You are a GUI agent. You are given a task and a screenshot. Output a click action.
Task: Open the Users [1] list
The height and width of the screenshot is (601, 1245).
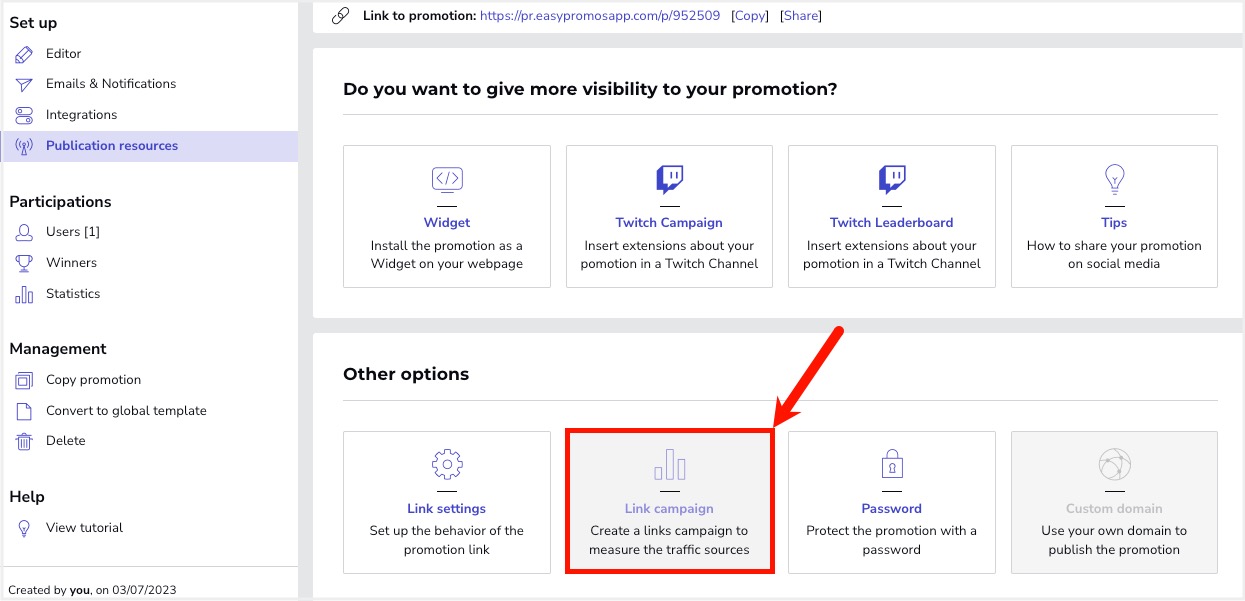coord(72,232)
